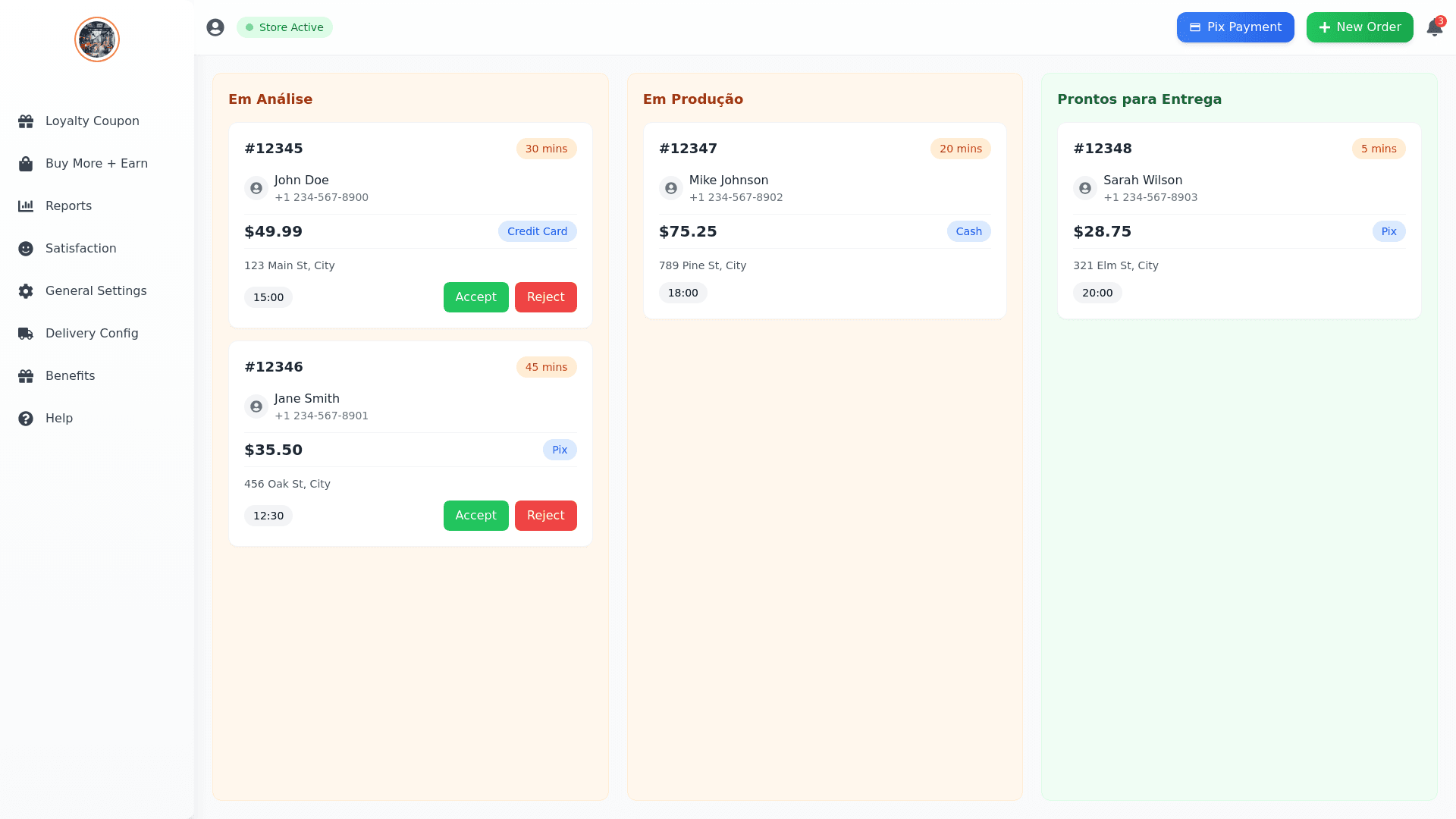The height and width of the screenshot is (819, 1456).
Task: Click the Delivery Config truck icon
Action: click(26, 334)
